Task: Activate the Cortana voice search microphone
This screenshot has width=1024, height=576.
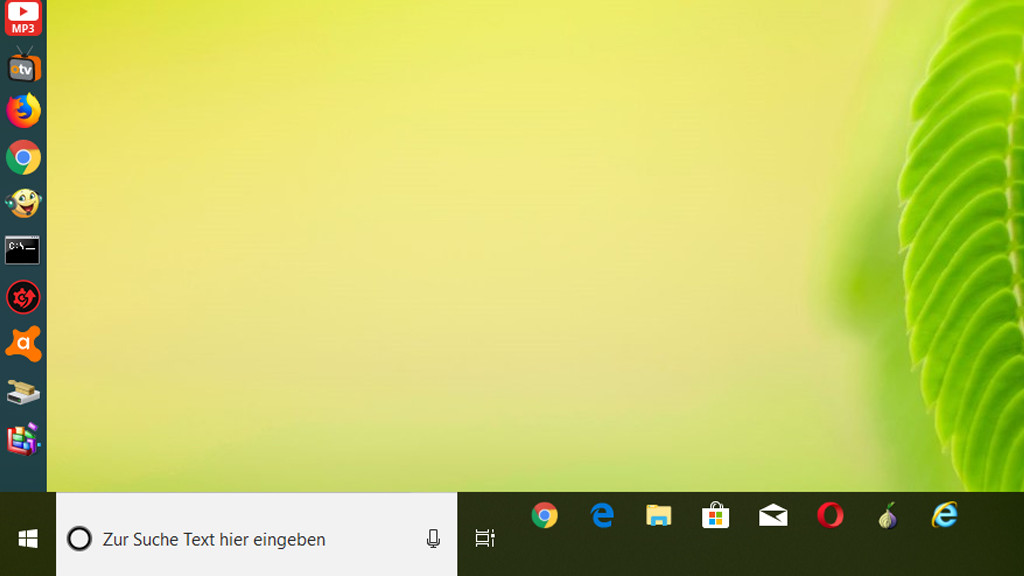Action: coord(431,539)
